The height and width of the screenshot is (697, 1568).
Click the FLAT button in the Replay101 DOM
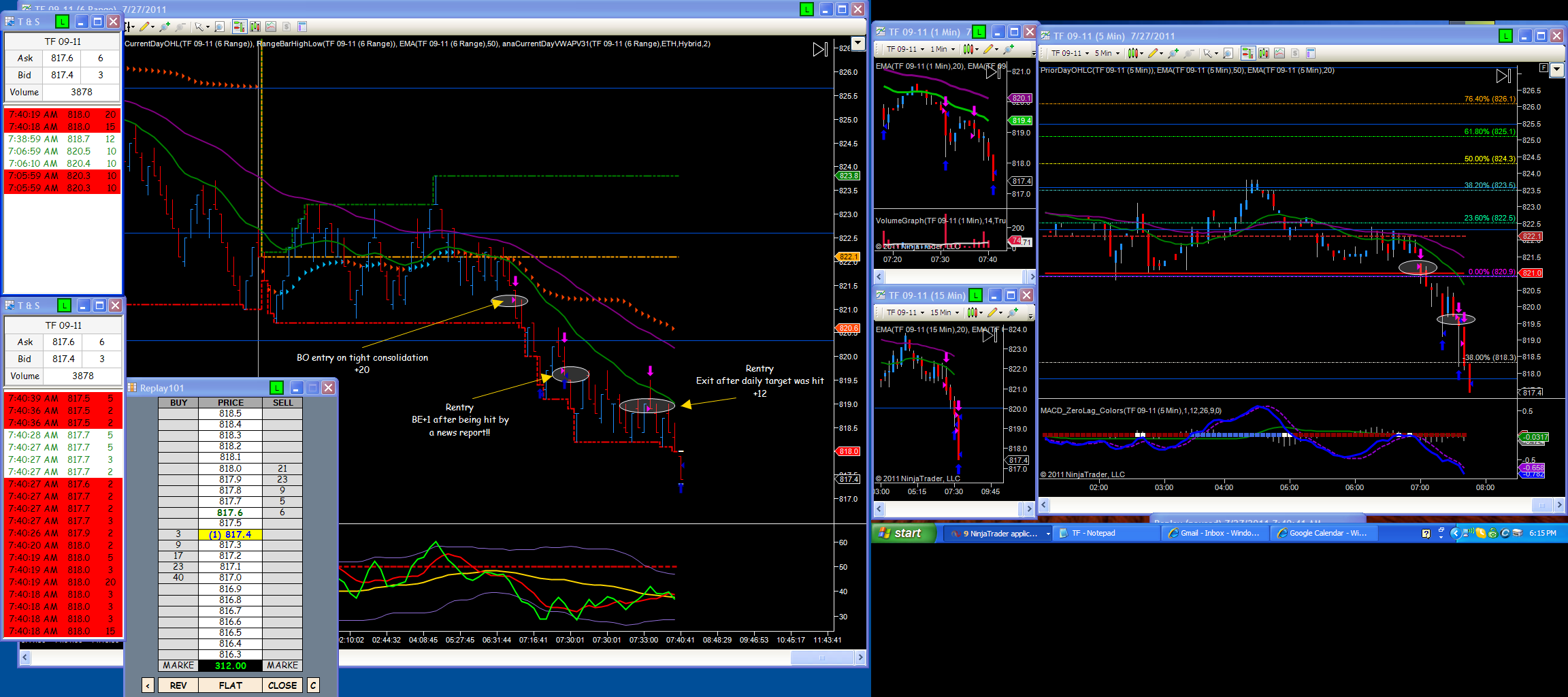(231, 685)
